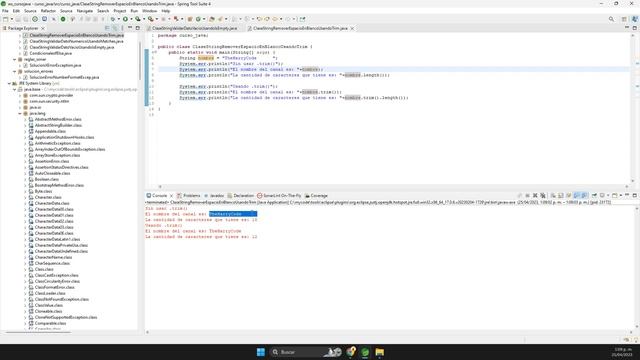Image resolution: width=640 pixels, height=360 pixels.
Task: Click the Save All toolbar icon
Action: pos(26,19)
